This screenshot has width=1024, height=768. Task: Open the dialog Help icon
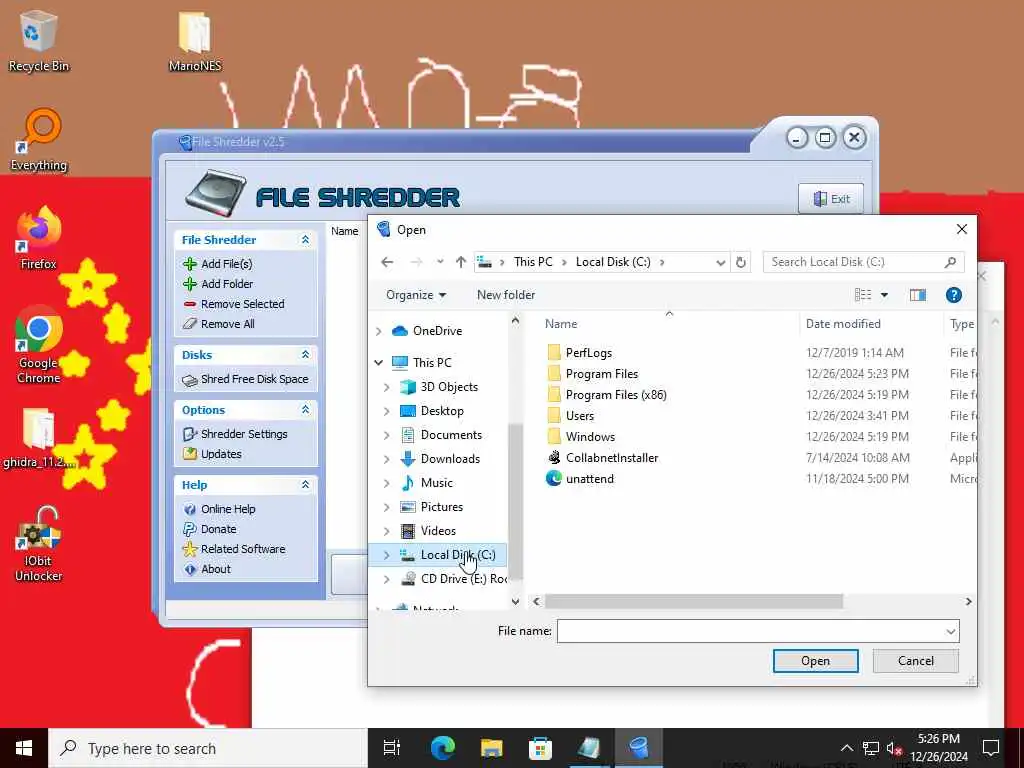click(953, 295)
